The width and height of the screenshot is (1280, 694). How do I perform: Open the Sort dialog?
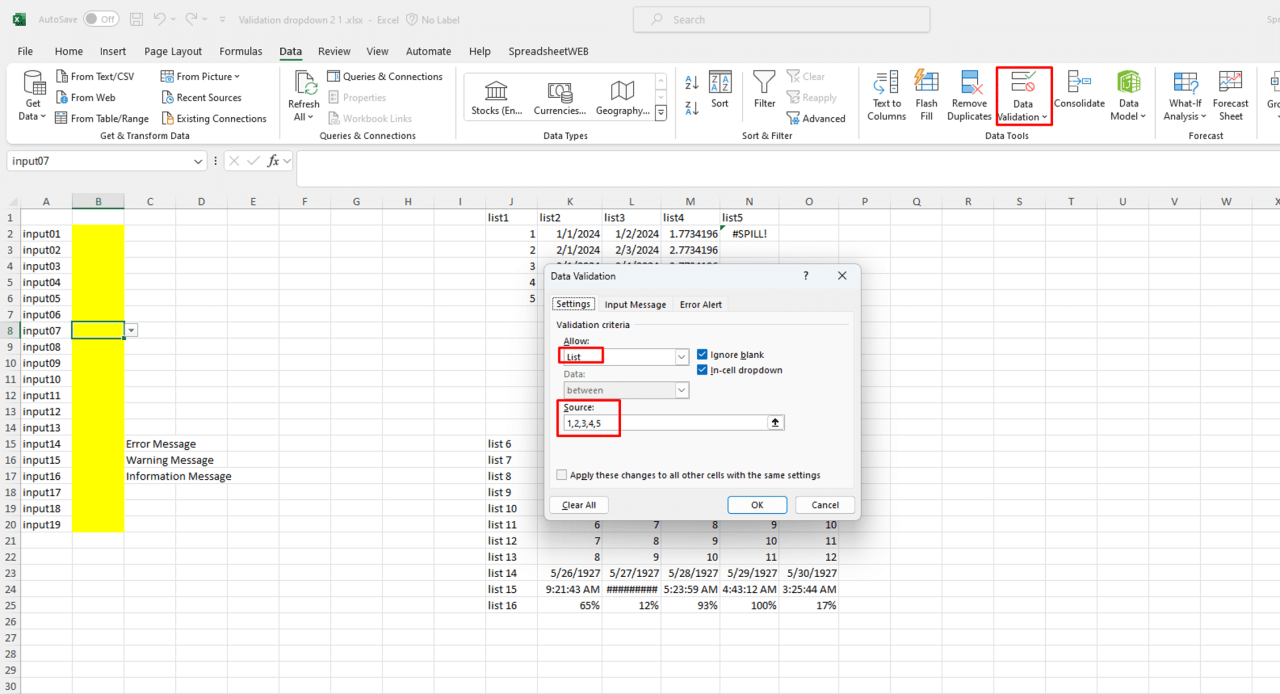click(720, 90)
